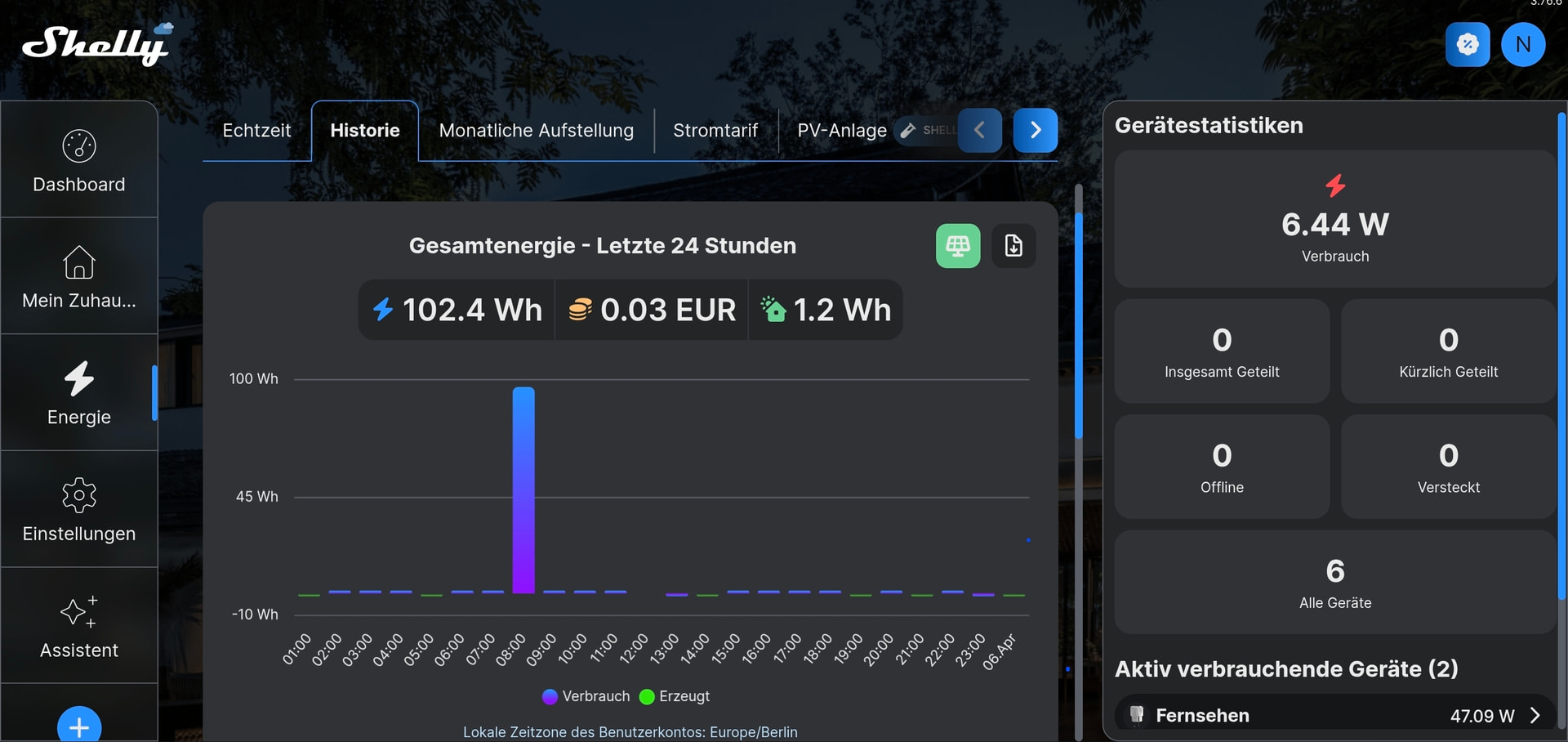Click the 08:00 consumption bar in chart
1568x742 pixels.
tap(523, 490)
